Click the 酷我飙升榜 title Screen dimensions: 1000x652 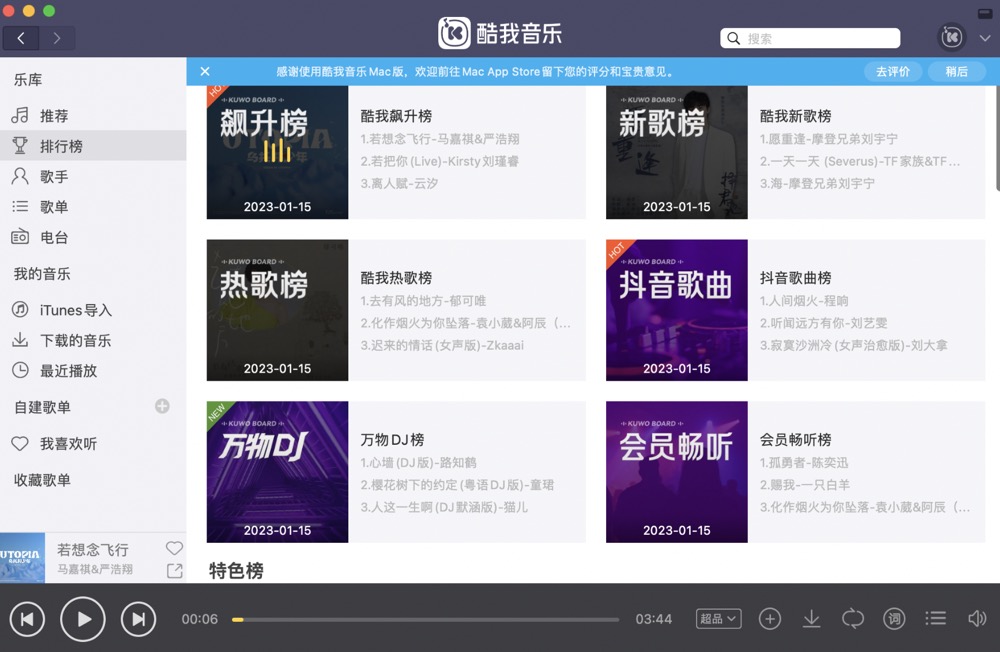(396, 116)
